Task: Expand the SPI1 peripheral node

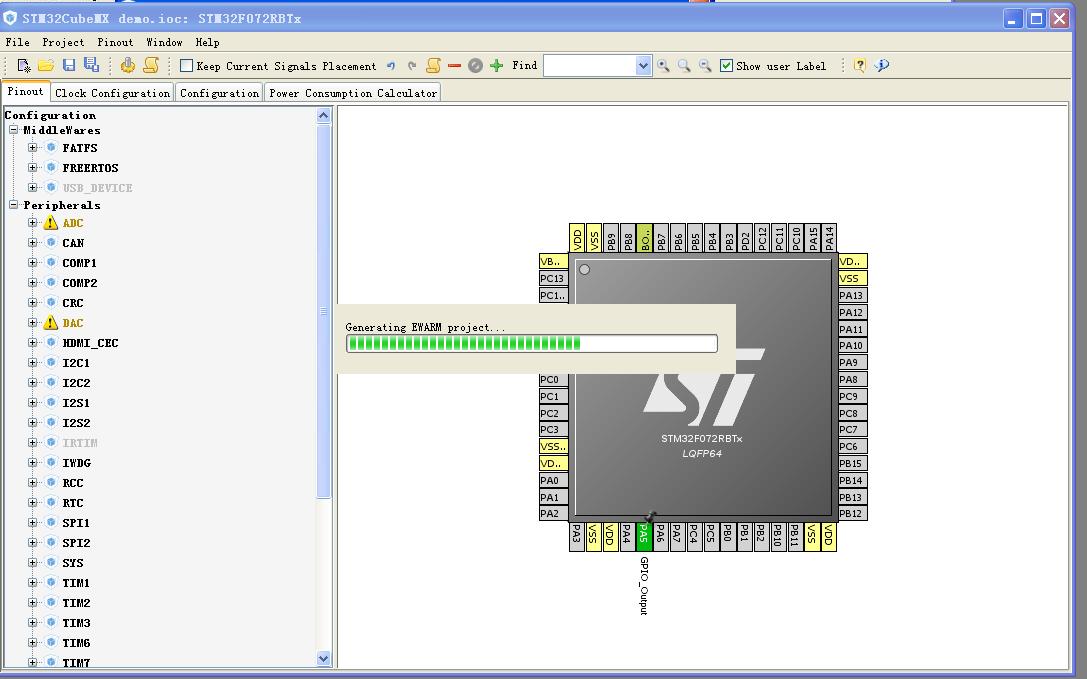Action: (x=33, y=522)
